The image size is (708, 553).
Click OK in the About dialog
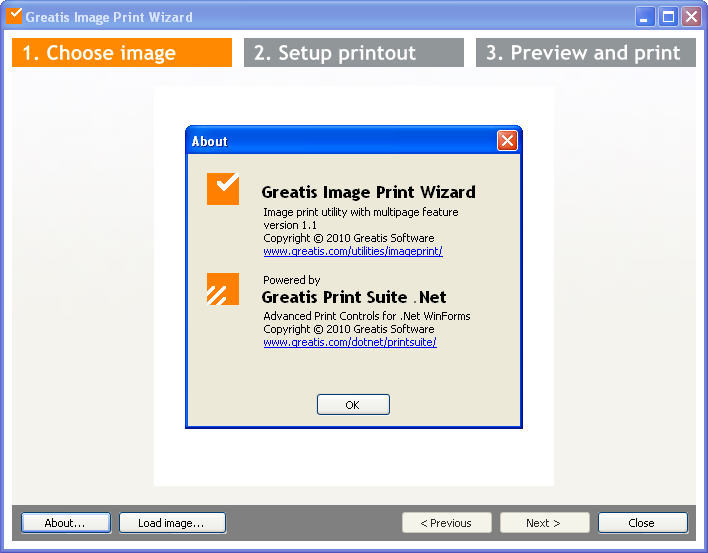pos(353,404)
